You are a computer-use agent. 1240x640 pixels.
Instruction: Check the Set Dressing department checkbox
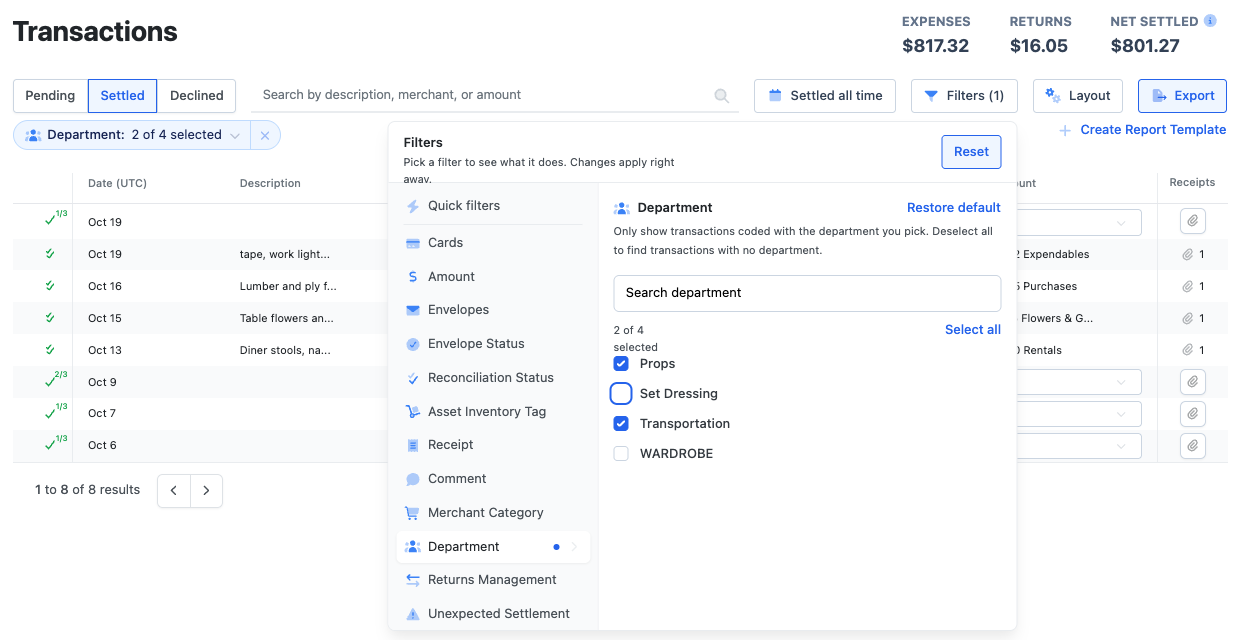621,394
